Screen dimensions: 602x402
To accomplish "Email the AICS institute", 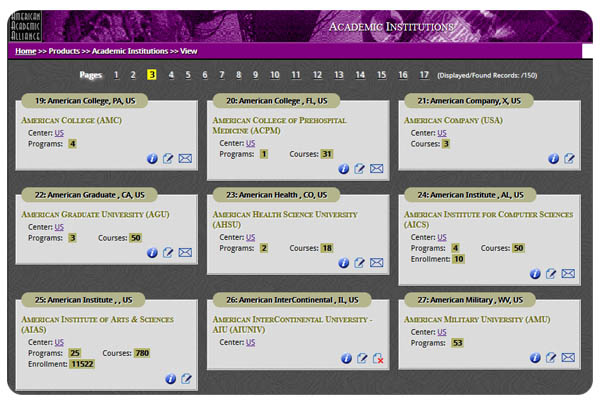I will tap(568, 273).
